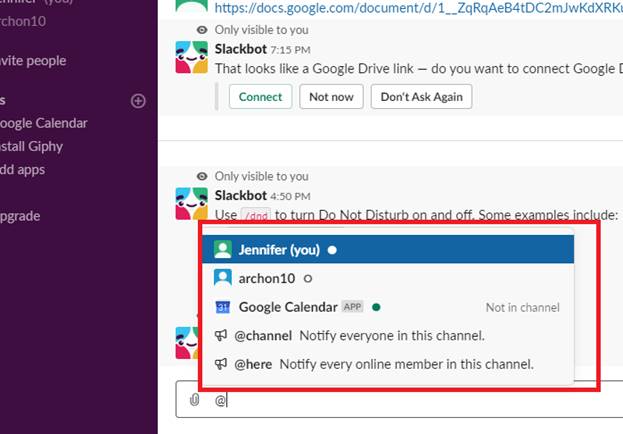
Task: Click the megaphone icon beside @channel
Action: (x=221, y=335)
